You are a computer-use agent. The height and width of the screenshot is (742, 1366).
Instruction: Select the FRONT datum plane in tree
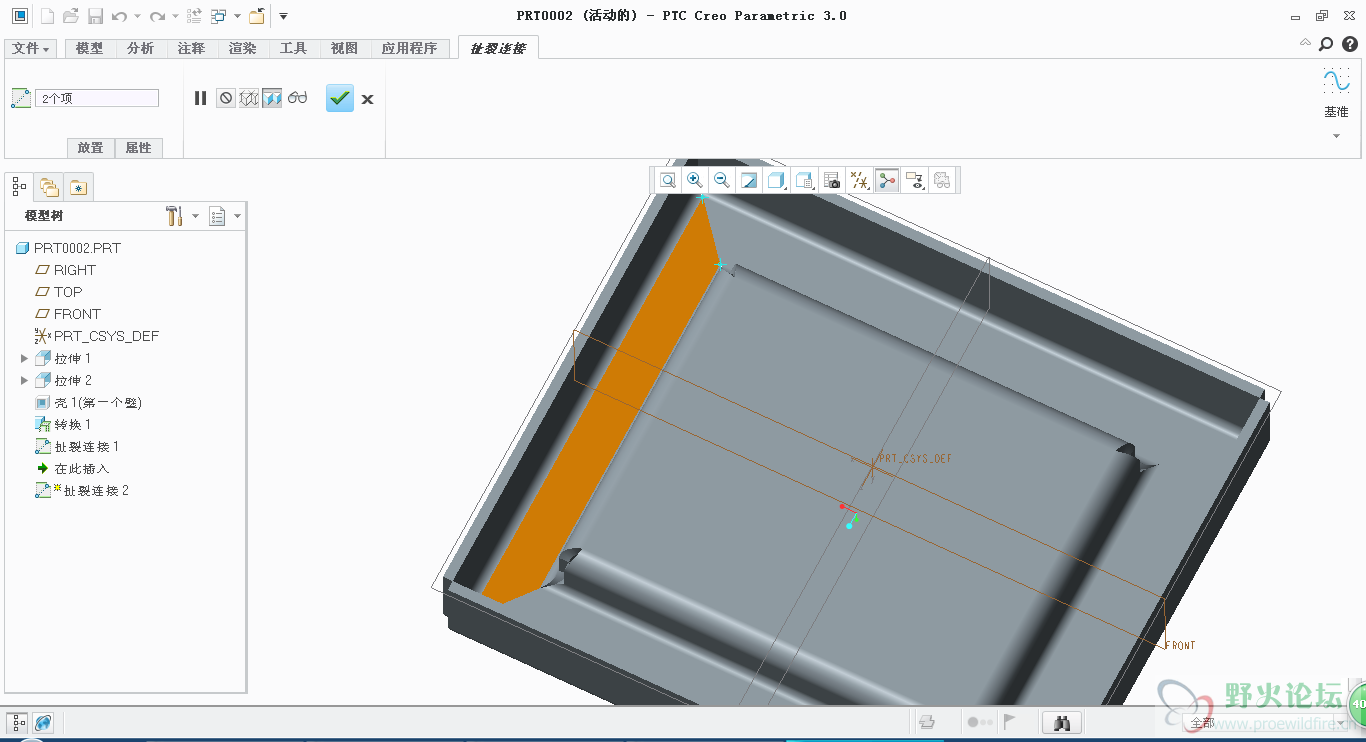point(67,314)
